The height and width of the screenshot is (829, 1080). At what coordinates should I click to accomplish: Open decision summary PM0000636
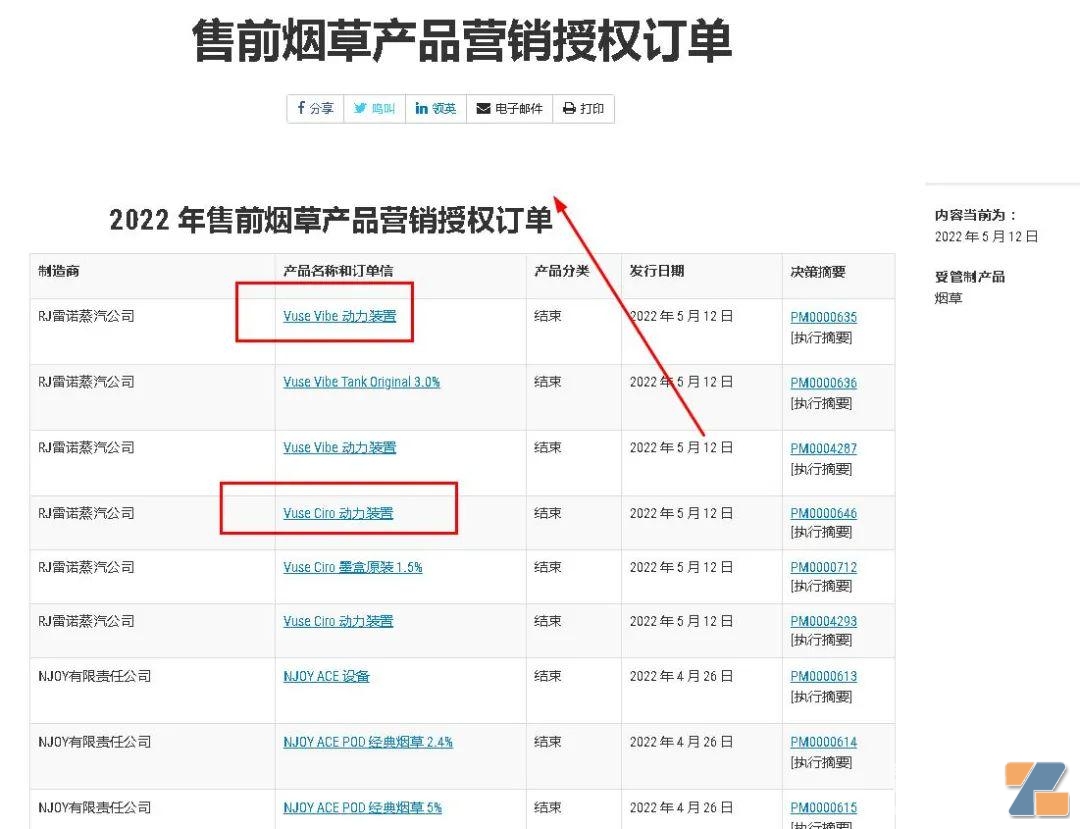(x=823, y=383)
